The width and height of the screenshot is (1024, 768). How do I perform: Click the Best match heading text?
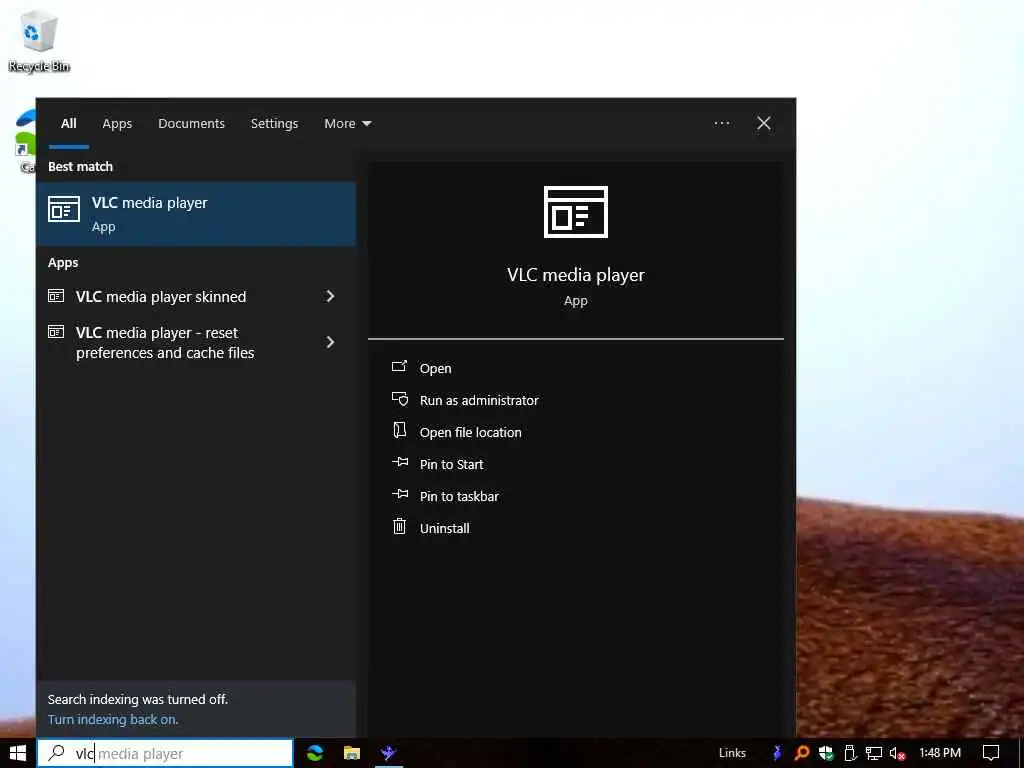pos(80,167)
